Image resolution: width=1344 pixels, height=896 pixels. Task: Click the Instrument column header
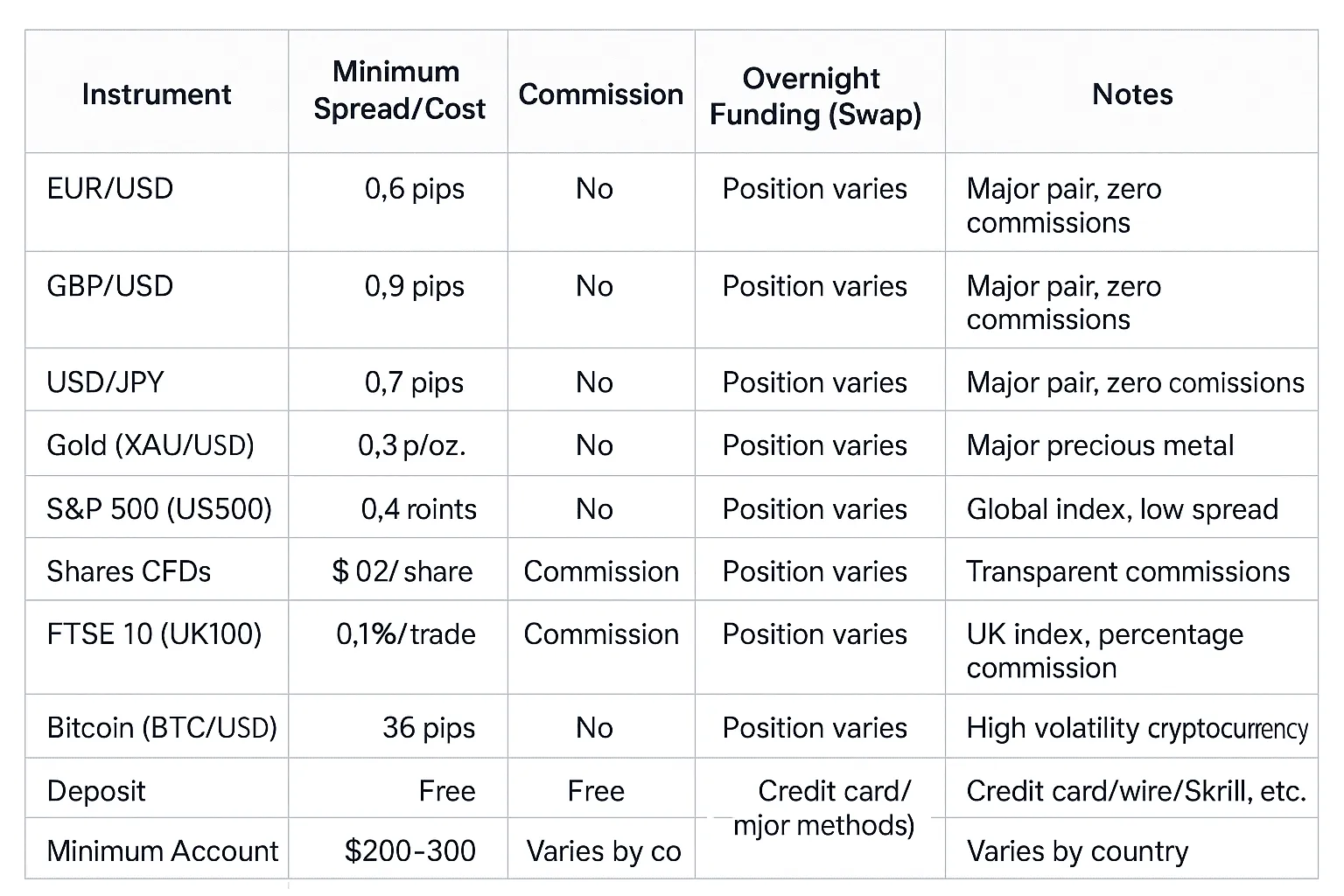point(157,94)
